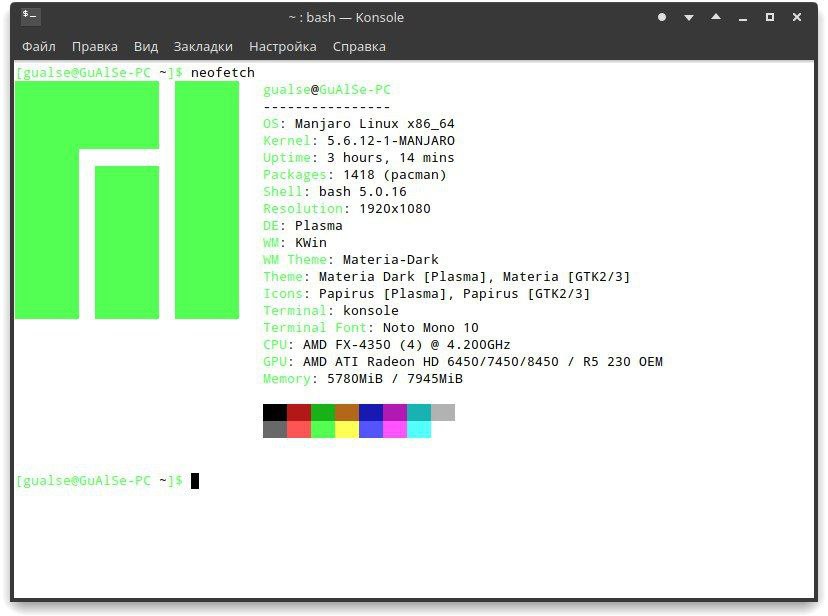The width and height of the screenshot is (828, 616).
Task: Click the dark gray color block
Action: pos(275,429)
